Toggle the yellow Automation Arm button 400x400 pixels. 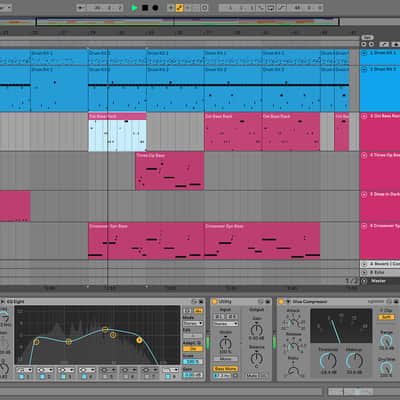180,7
